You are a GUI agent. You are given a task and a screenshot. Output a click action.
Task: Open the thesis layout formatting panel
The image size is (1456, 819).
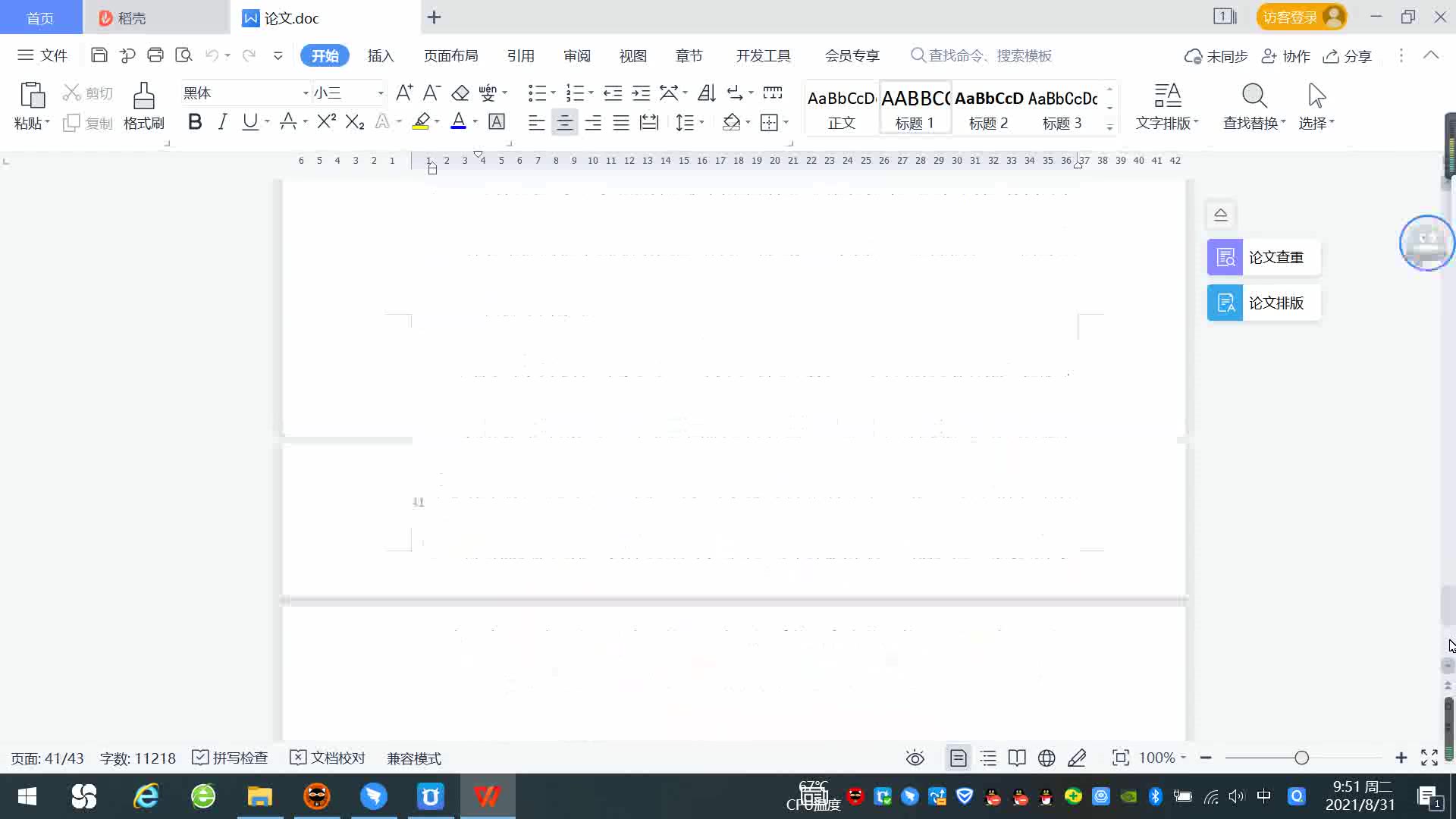(x=1263, y=303)
